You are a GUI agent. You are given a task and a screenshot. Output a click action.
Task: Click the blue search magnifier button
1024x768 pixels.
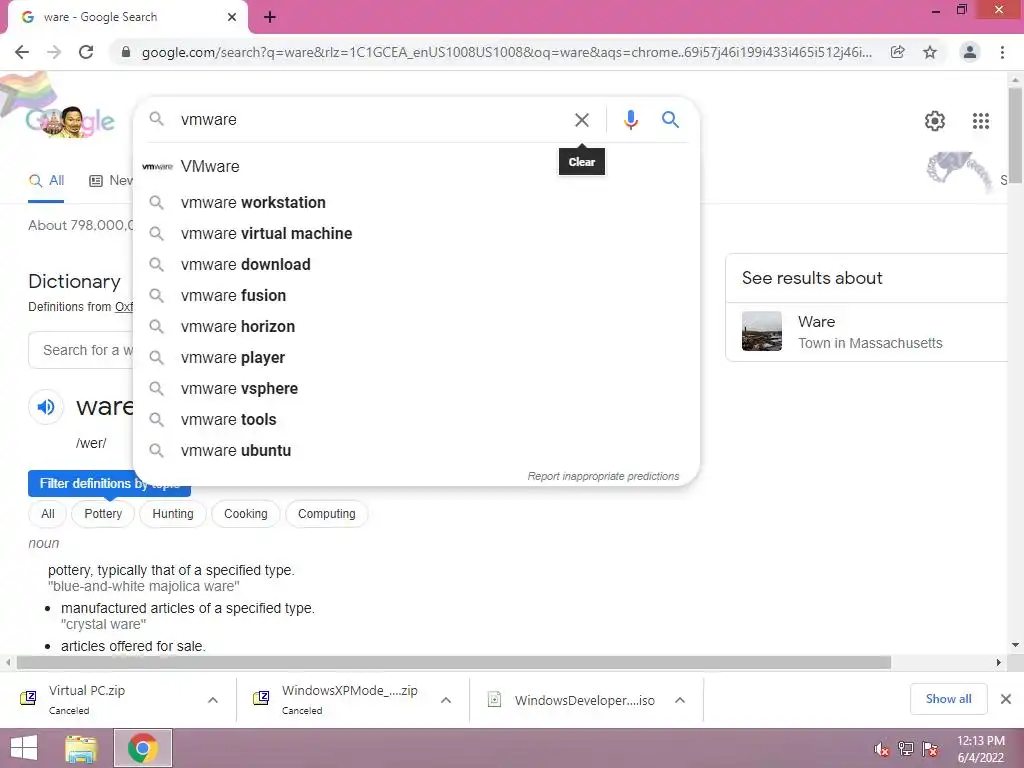[670, 120]
